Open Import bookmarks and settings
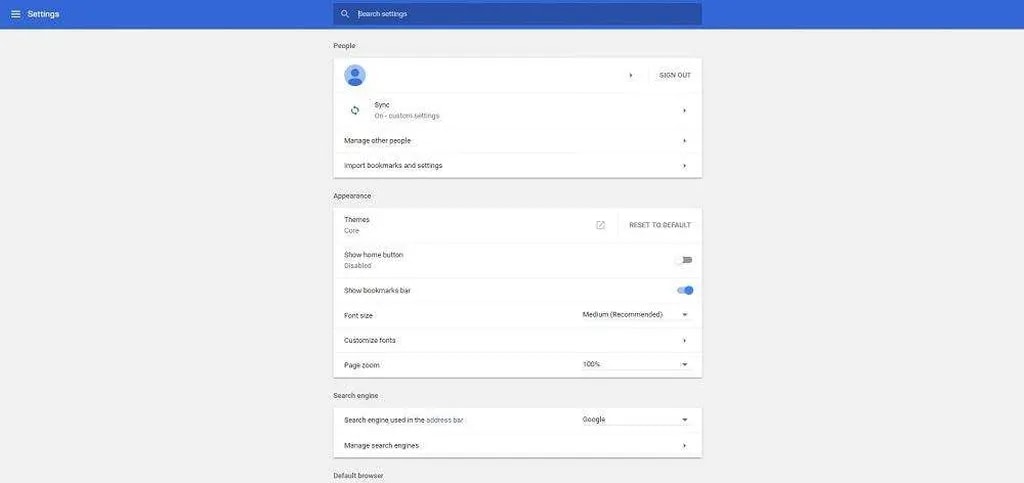 pyautogui.click(x=517, y=166)
